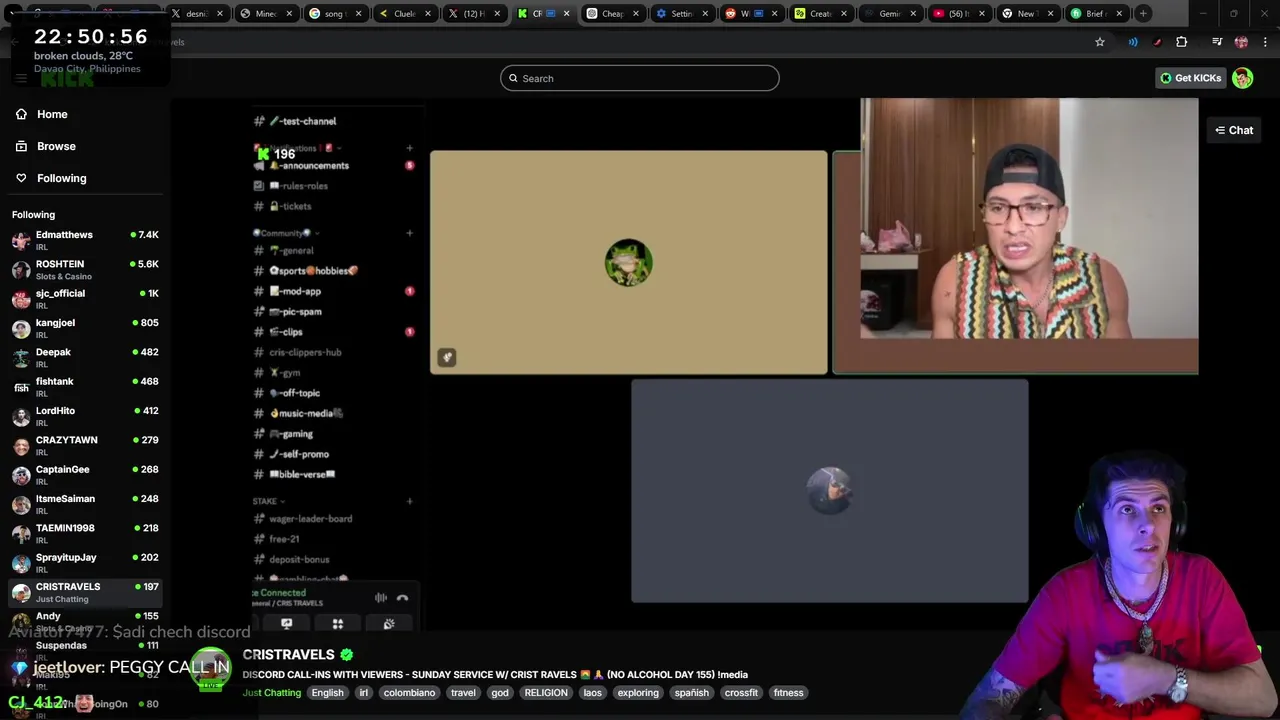
Task: Click the Discord disconnect call icon
Action: click(402, 598)
